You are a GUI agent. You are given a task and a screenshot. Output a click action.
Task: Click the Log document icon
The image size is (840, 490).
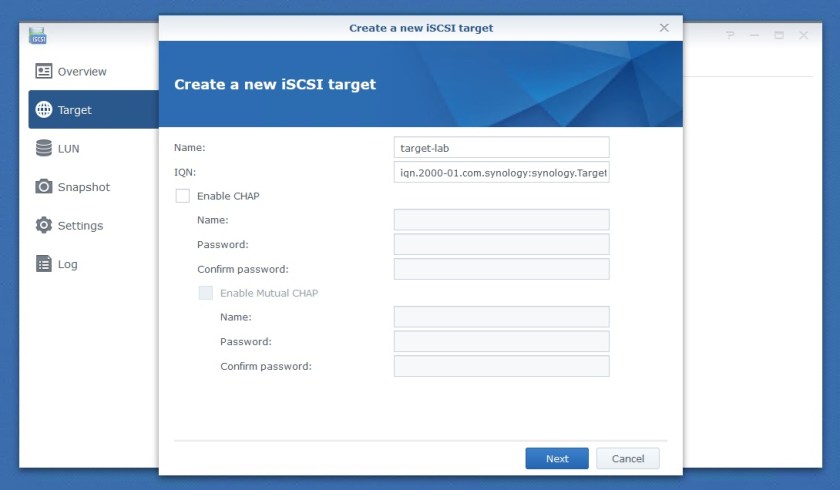tap(43, 264)
